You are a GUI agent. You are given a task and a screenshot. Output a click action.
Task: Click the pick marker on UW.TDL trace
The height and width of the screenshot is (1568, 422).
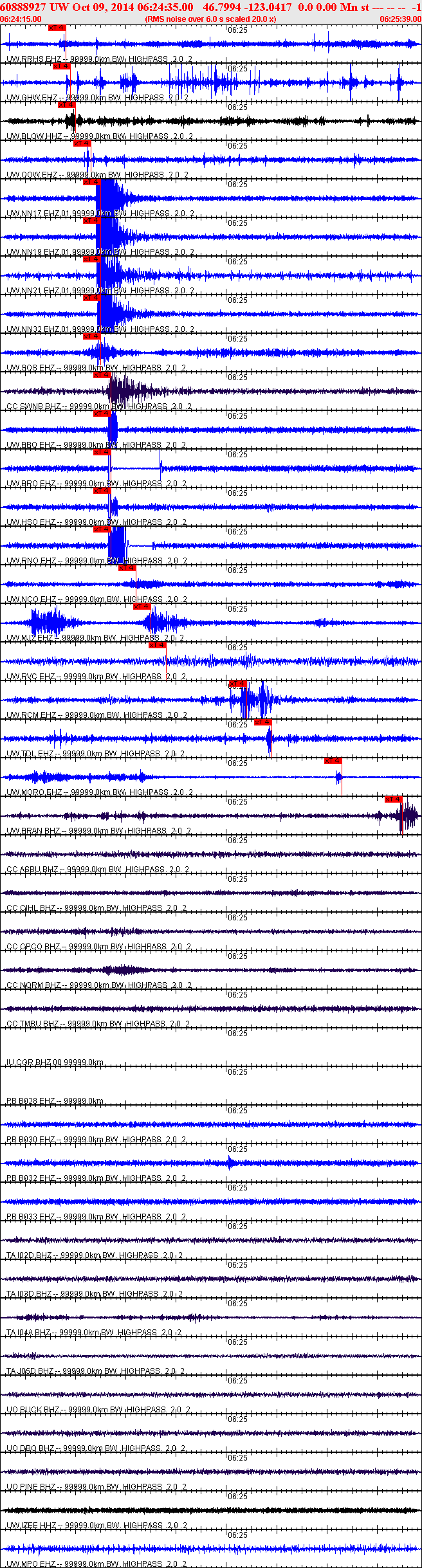[263, 722]
